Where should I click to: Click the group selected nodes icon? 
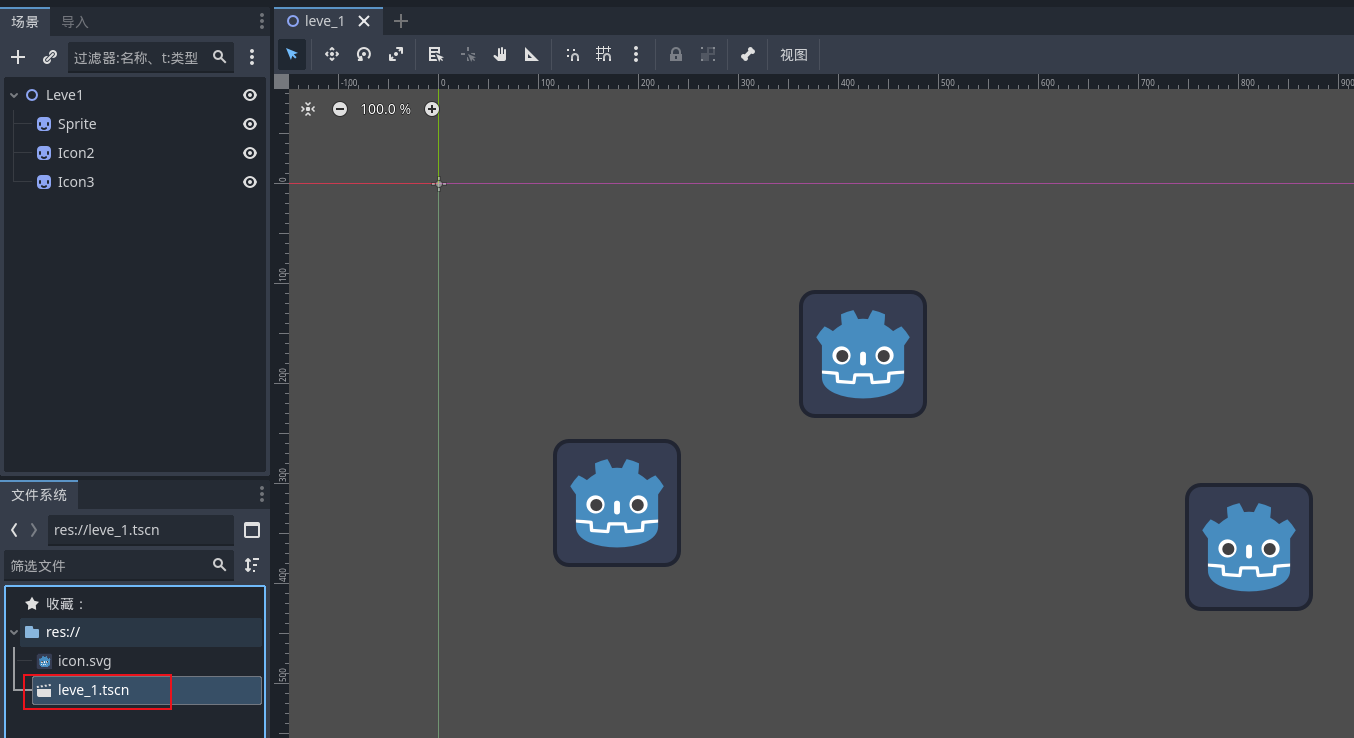coord(708,54)
